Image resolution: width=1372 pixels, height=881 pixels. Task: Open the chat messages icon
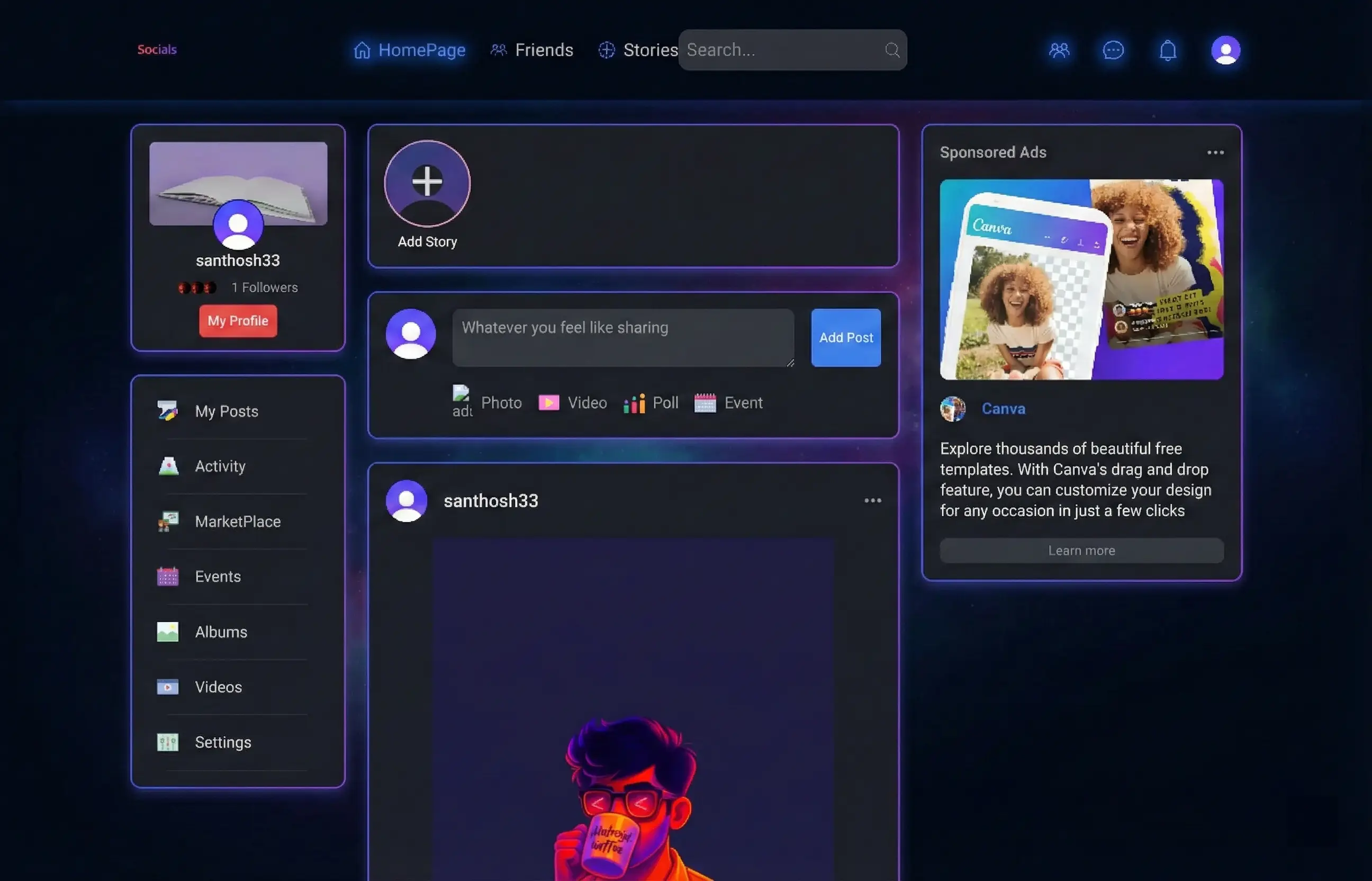click(1112, 50)
